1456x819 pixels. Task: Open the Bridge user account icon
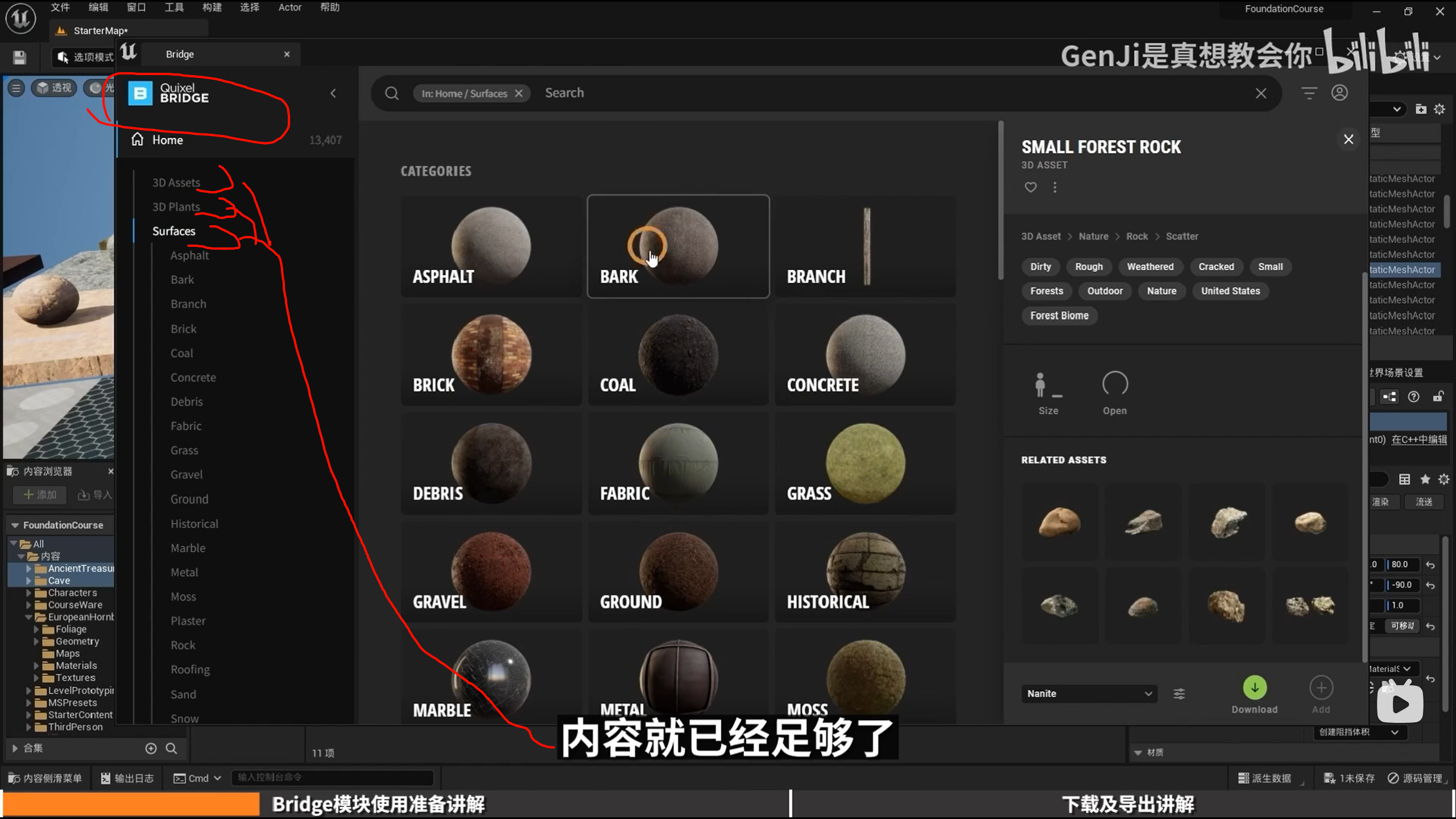coord(1339,93)
